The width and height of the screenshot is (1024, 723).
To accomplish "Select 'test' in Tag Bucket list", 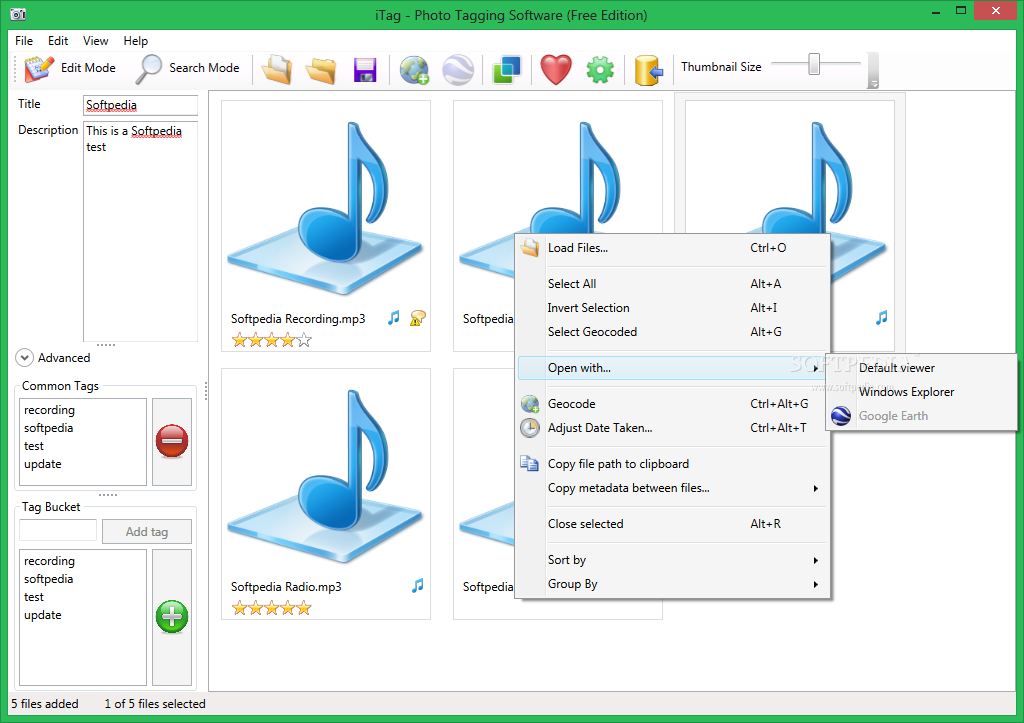I will click(34, 597).
